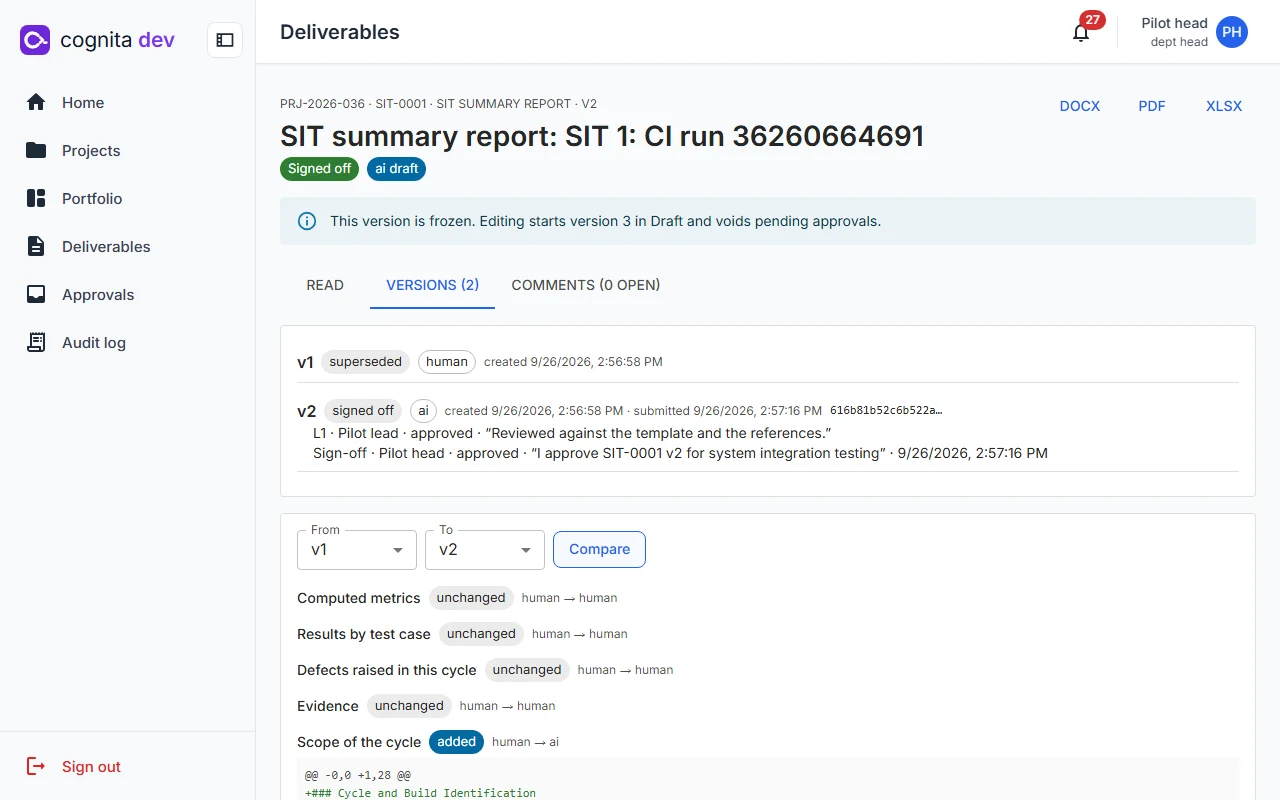The height and width of the screenshot is (800, 1280).
Task: Select the VERSIONS (2) tab
Action: [432, 285]
